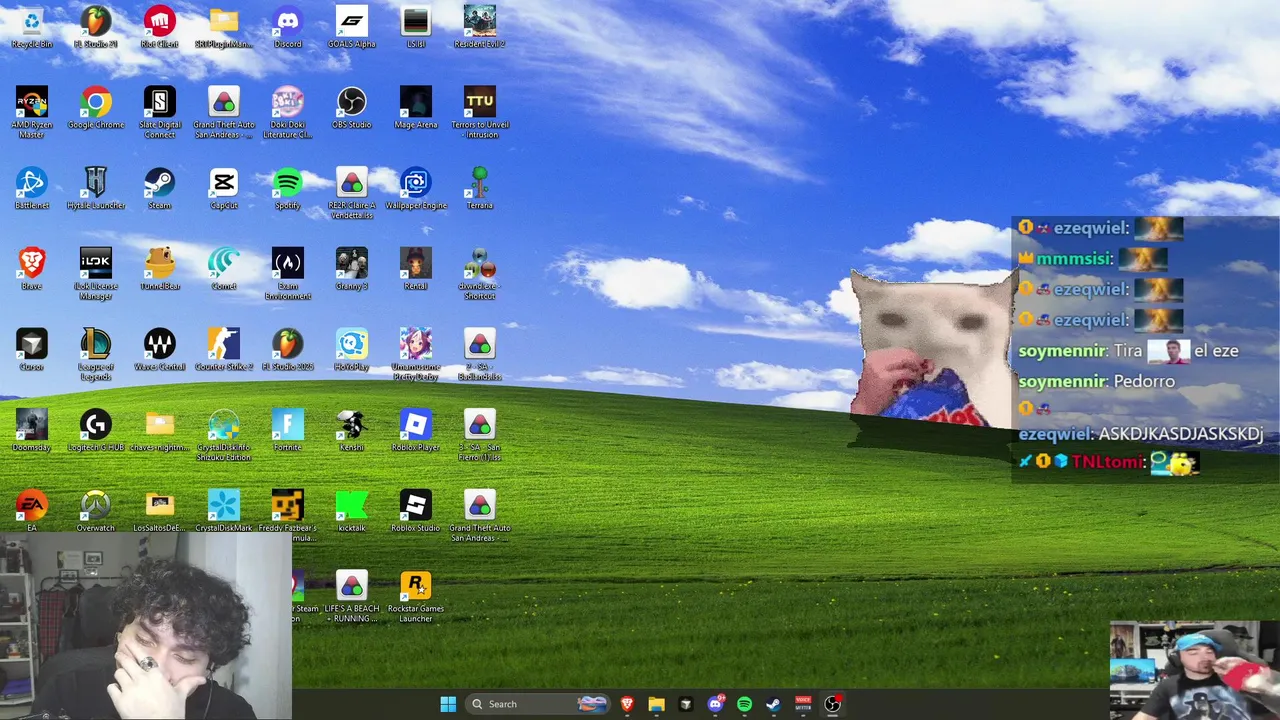
Task: Open the OBS Studio desktop shortcut
Action: point(351,108)
